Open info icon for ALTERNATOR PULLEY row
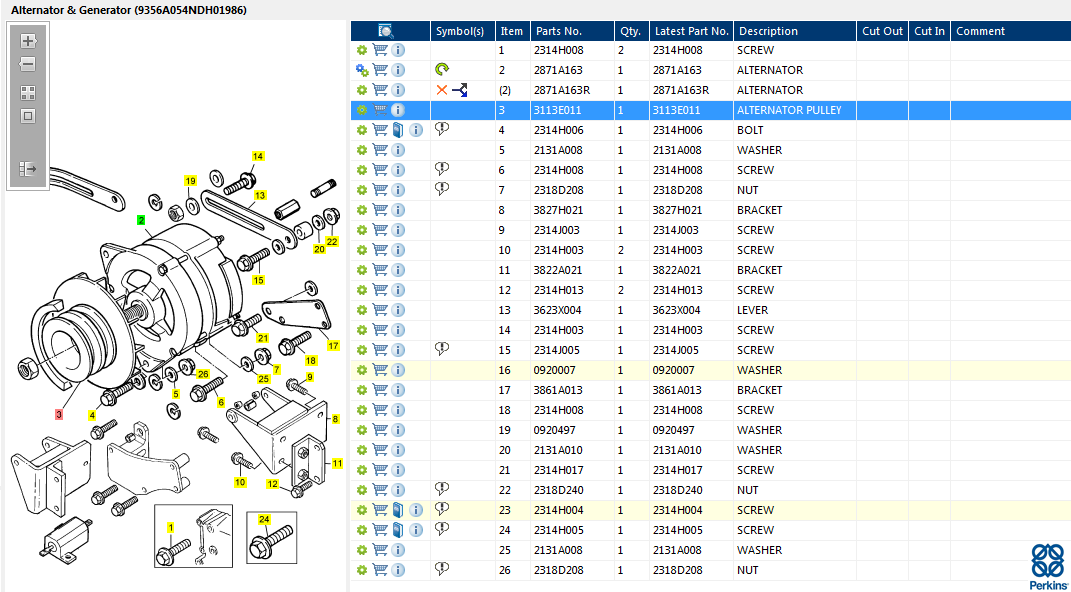Screen dimensions: 1071x592 click(x=398, y=110)
